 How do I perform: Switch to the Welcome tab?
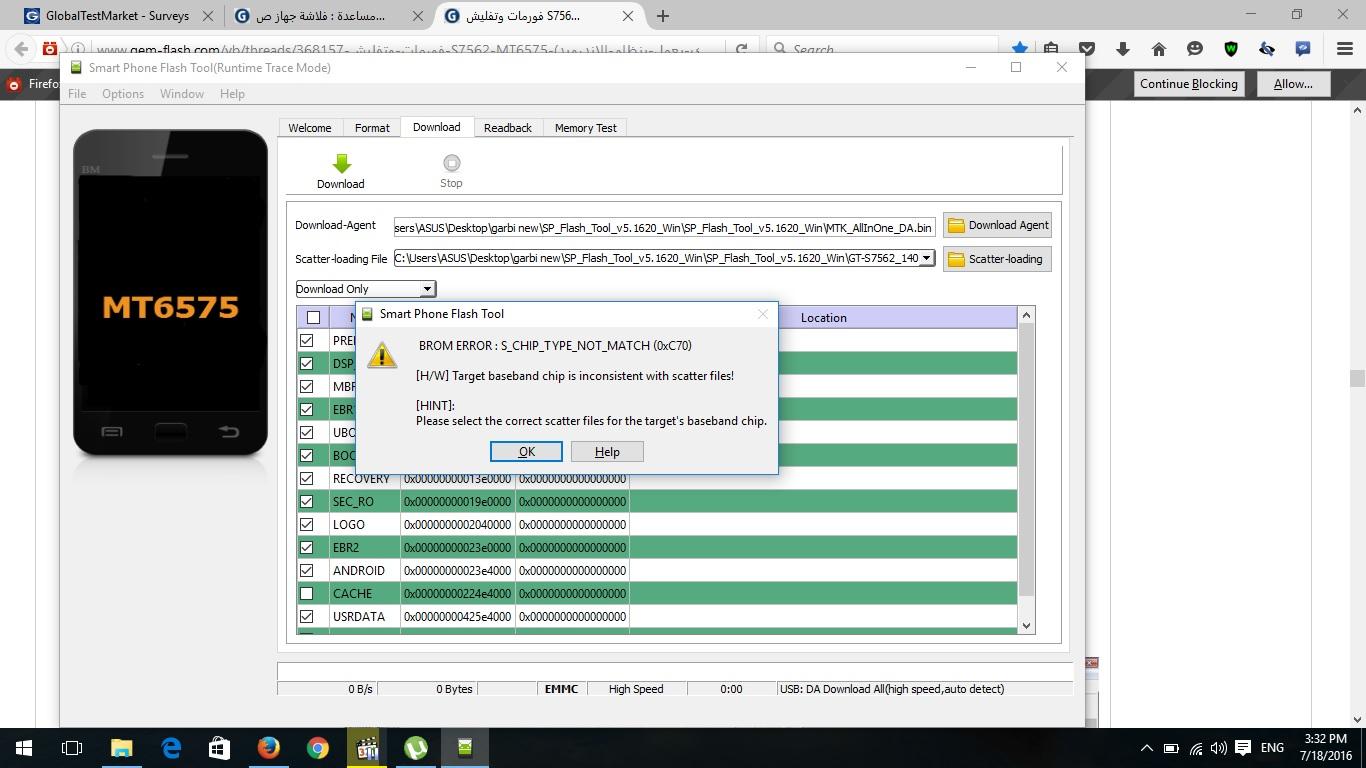point(310,128)
